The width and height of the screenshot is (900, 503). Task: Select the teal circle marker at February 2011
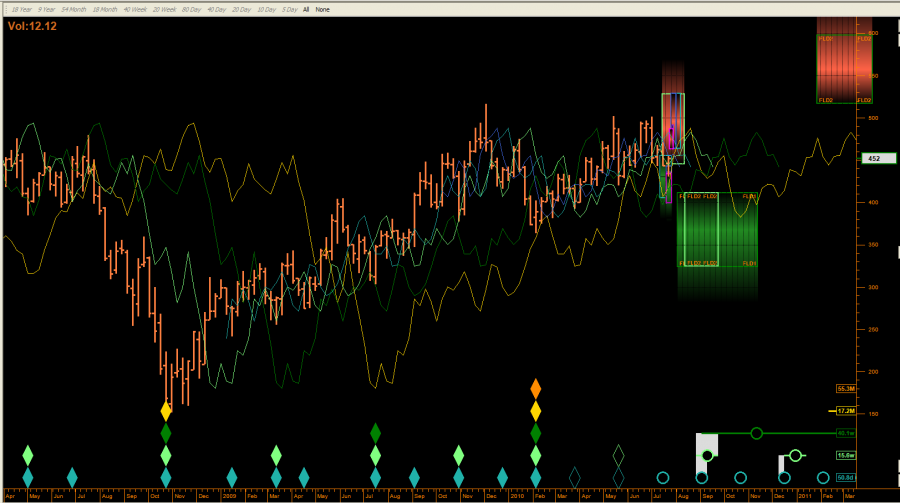tap(823, 477)
